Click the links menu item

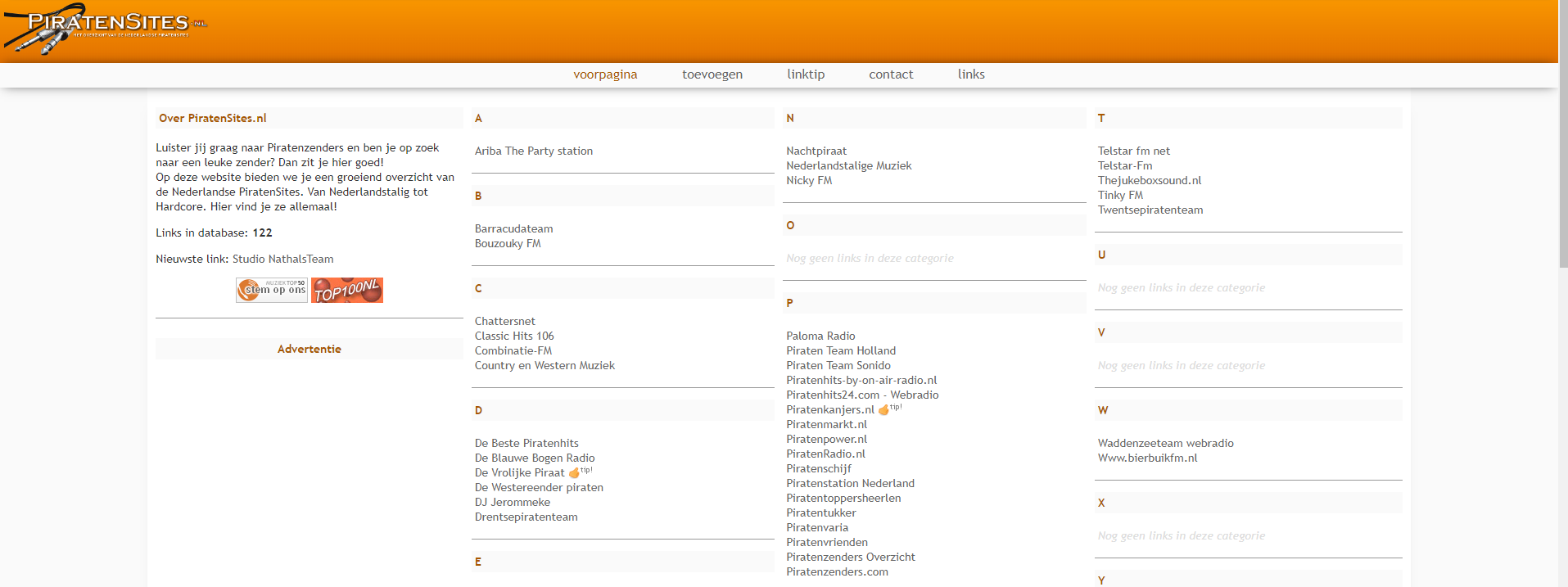tap(971, 75)
